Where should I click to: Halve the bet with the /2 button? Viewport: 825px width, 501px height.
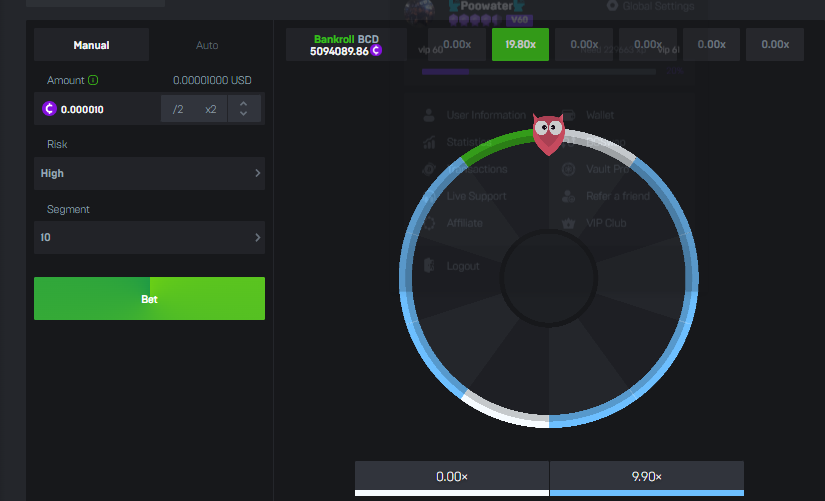click(178, 109)
